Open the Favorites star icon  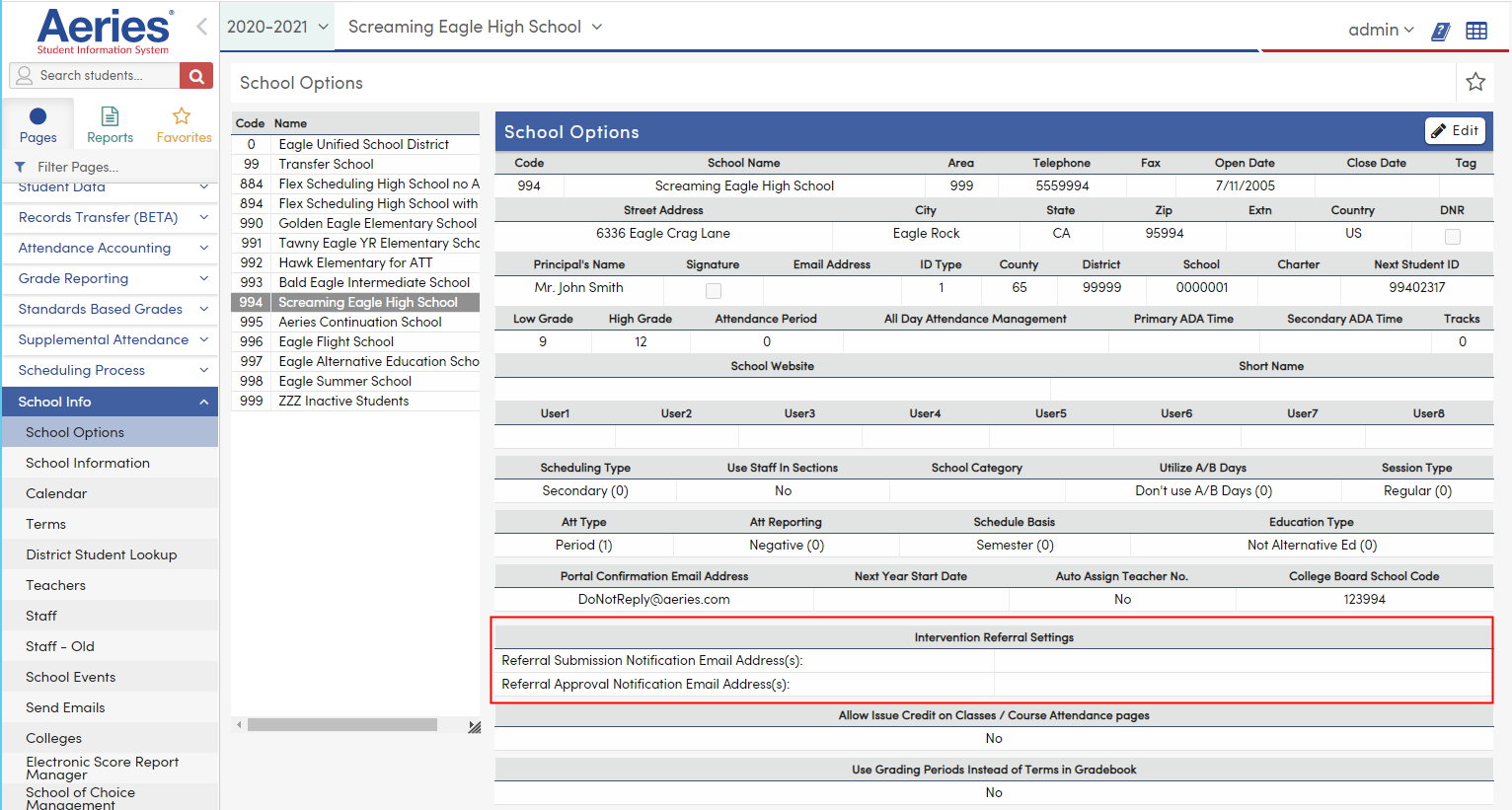pos(184,122)
